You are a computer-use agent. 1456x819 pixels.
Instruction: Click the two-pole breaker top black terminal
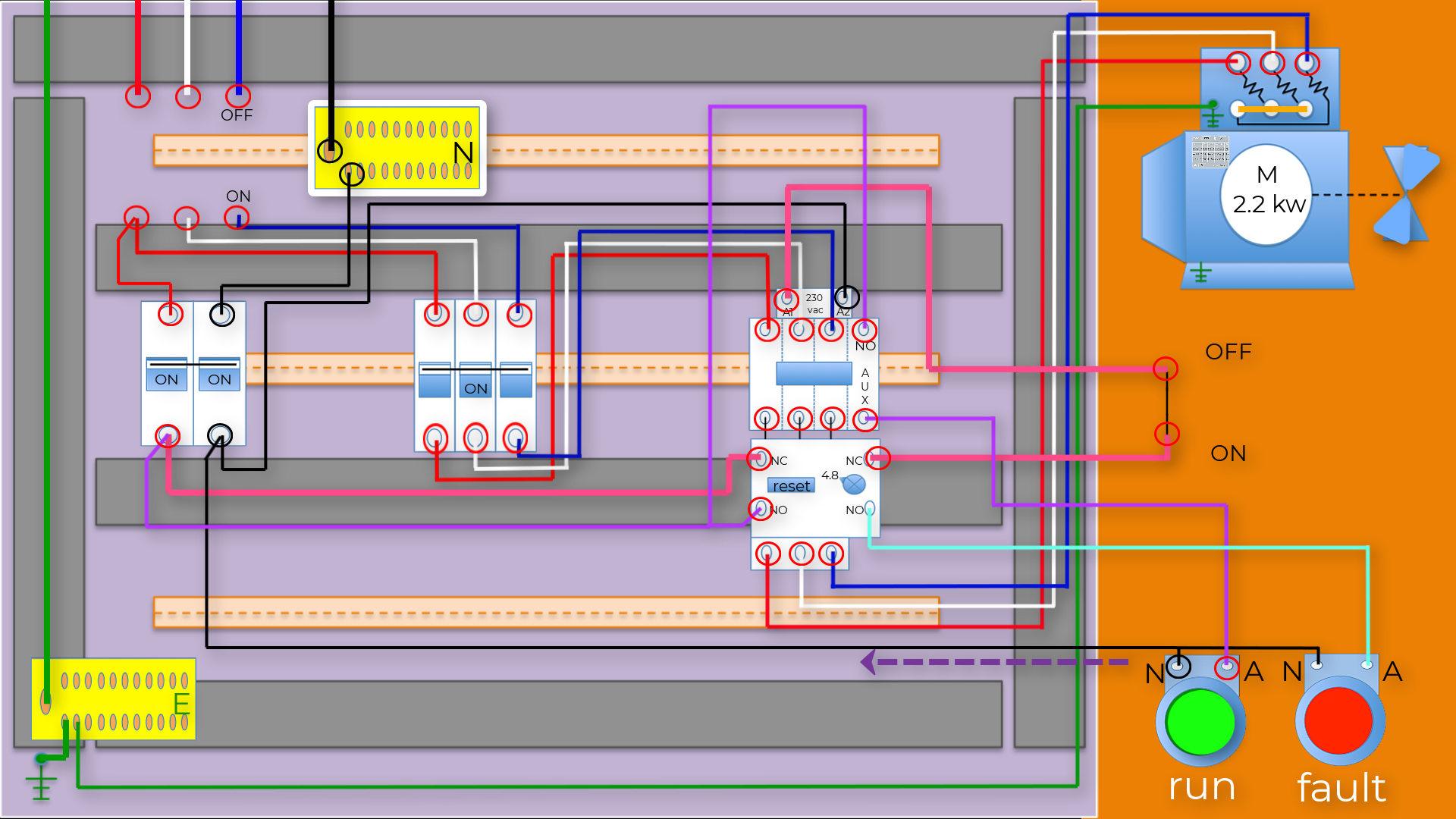click(221, 314)
